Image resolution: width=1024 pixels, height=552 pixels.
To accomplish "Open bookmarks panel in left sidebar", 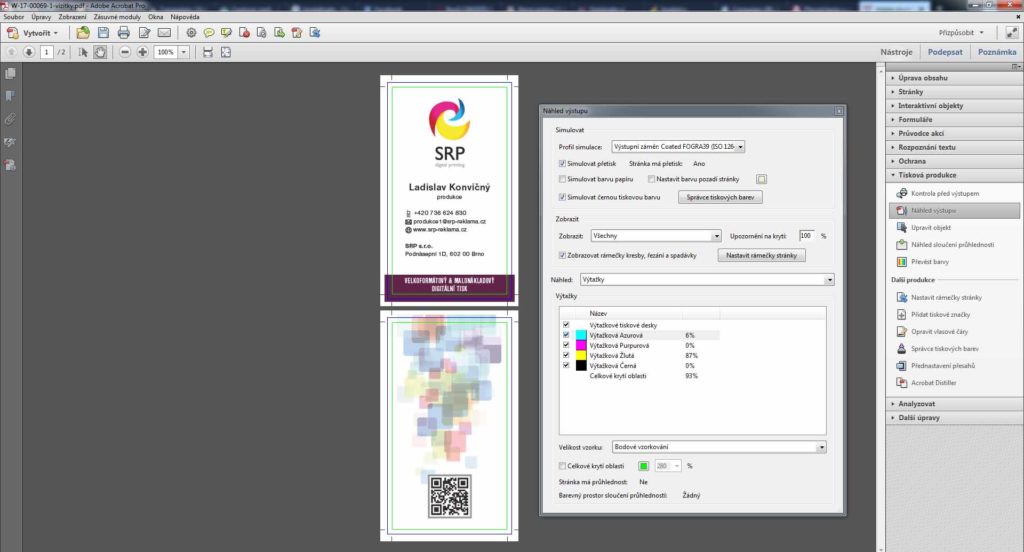I will pos(10,96).
